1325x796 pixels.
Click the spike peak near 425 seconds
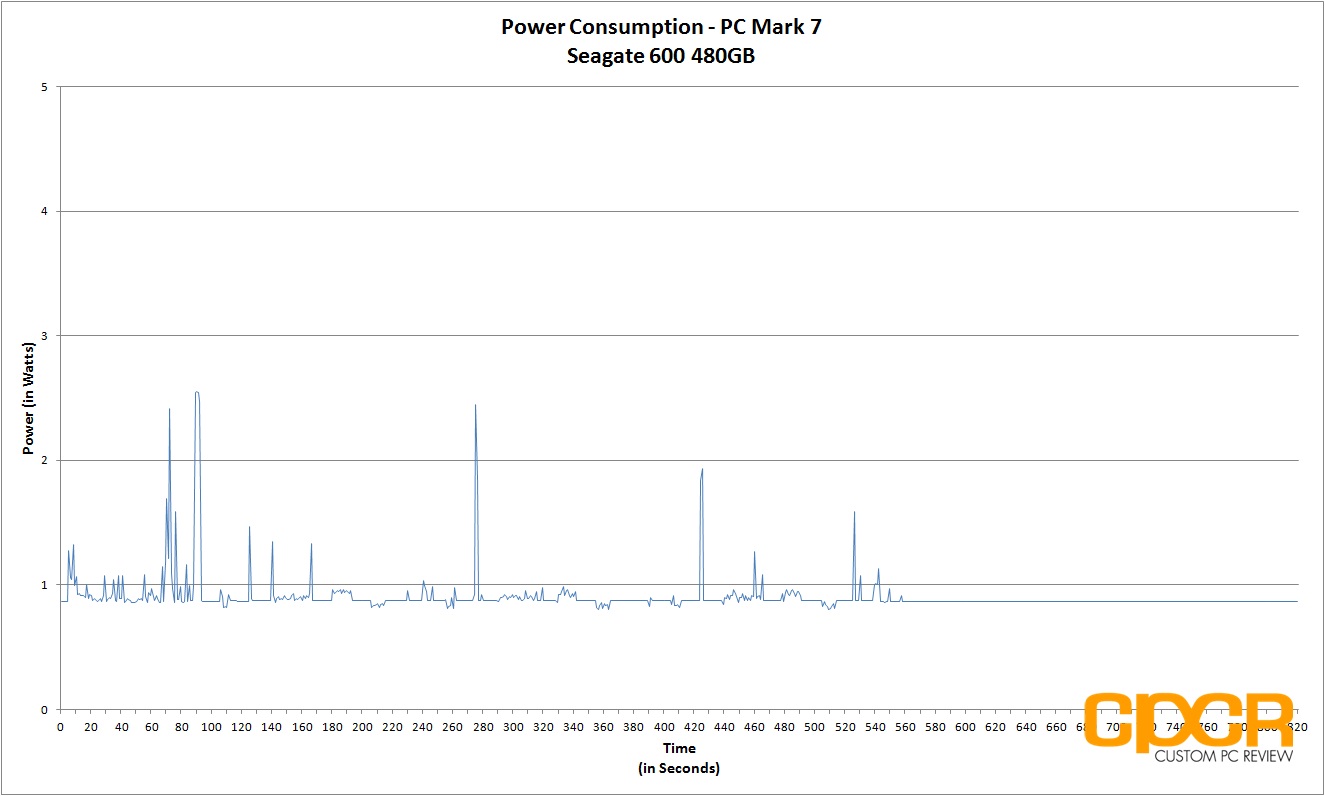(702, 469)
